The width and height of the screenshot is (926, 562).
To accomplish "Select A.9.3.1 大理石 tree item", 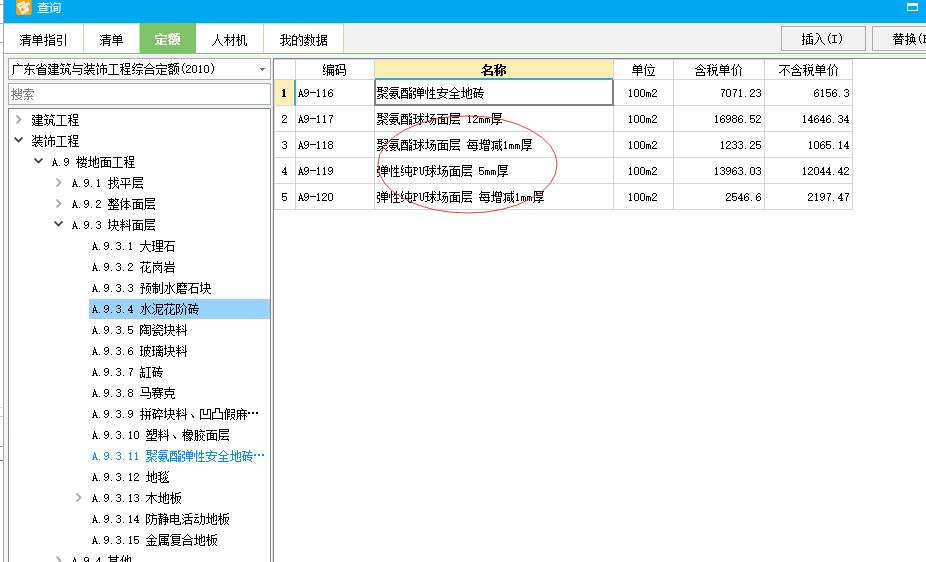I will 133,246.
